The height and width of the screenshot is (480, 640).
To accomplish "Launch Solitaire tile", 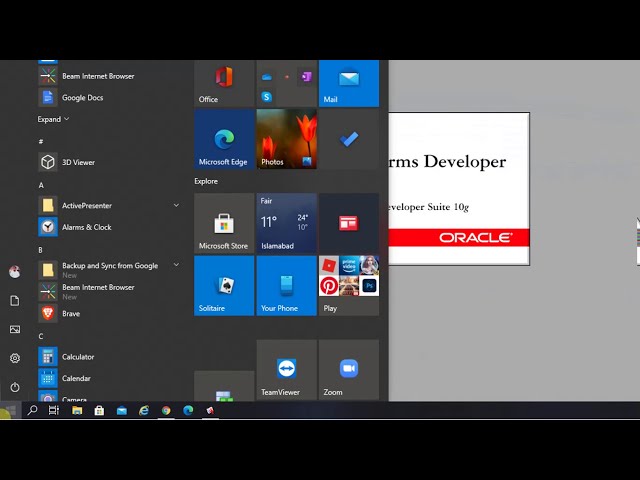I will (x=224, y=286).
